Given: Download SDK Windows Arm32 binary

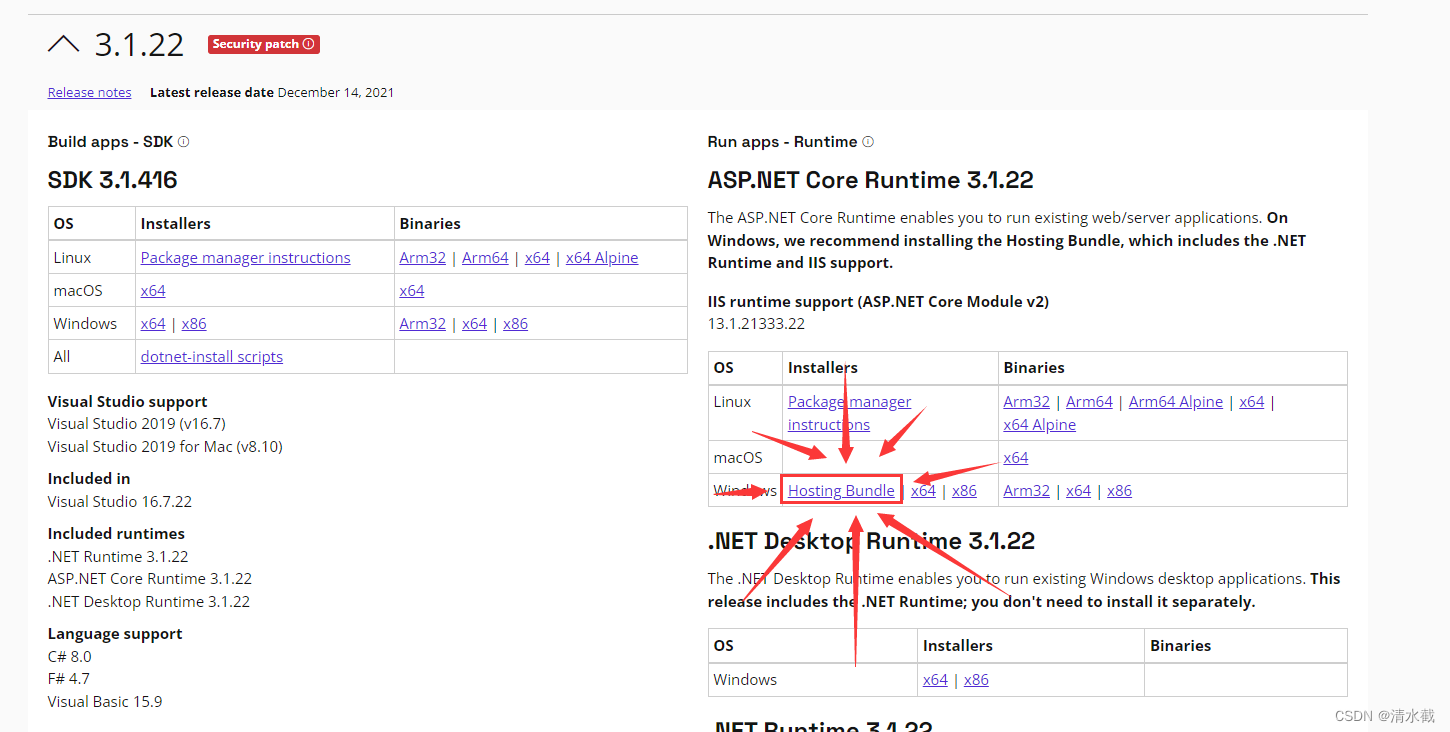Looking at the screenshot, I should (422, 323).
